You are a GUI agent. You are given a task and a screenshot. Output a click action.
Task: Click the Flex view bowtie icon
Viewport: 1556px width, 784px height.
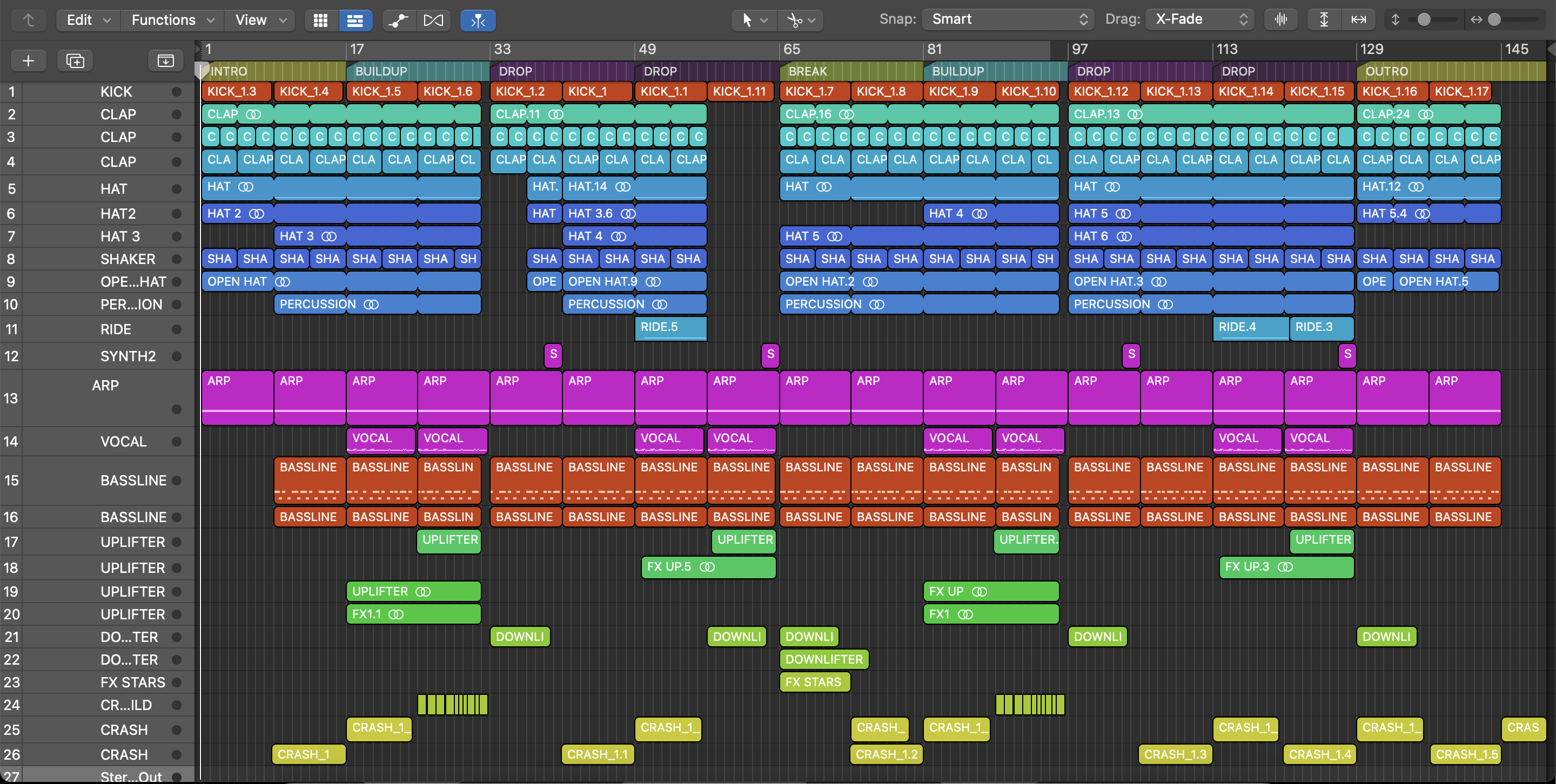[433, 21]
